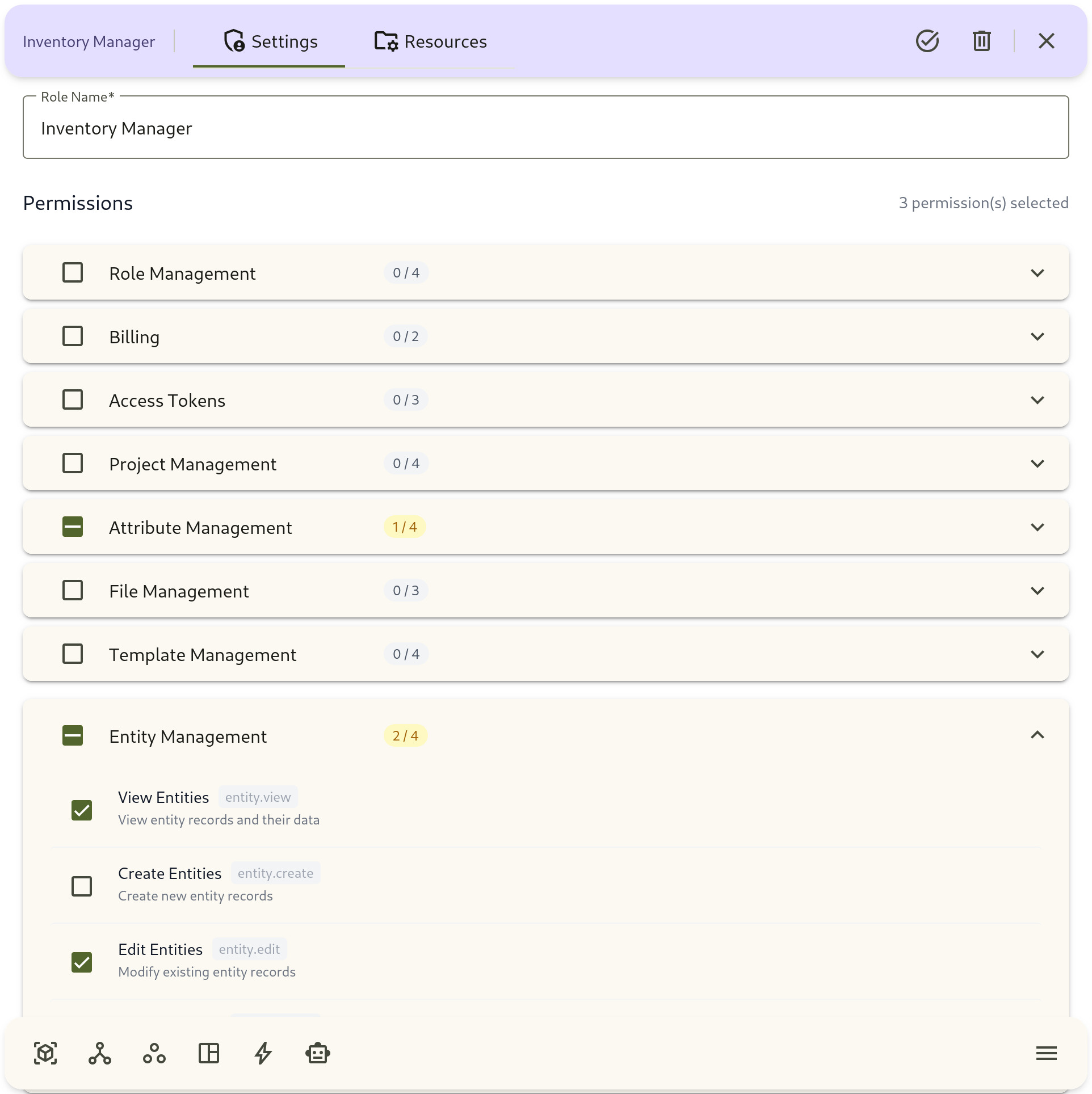Check the Role Management group checkbox
The image size is (1092, 1094).
[x=72, y=273]
